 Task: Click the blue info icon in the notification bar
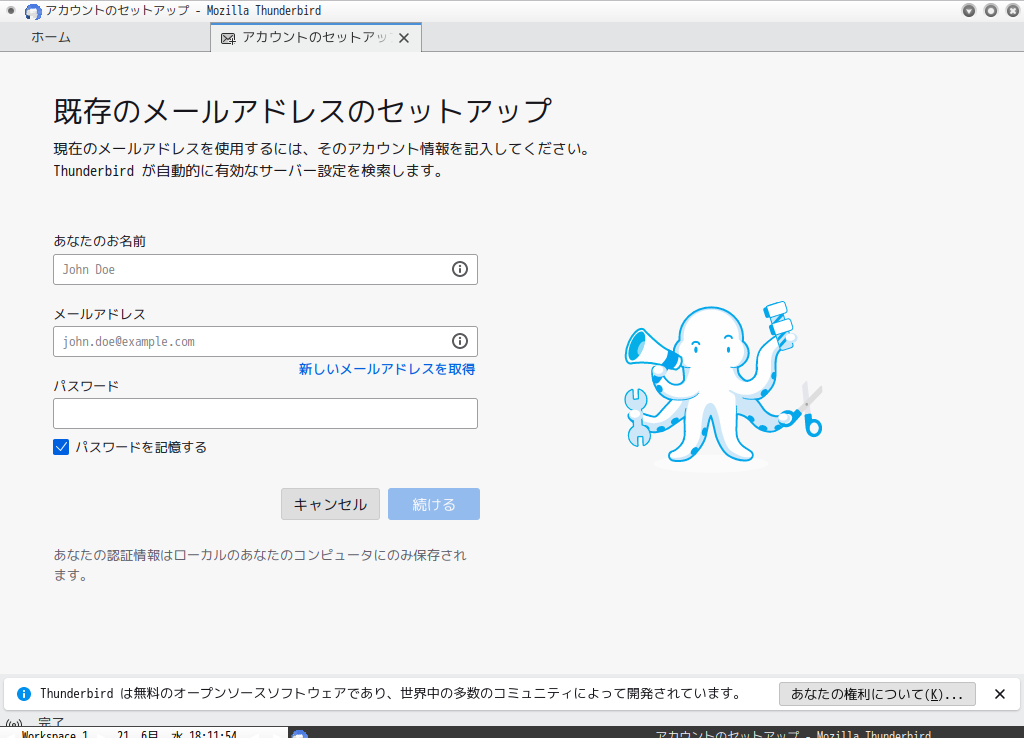(x=24, y=694)
